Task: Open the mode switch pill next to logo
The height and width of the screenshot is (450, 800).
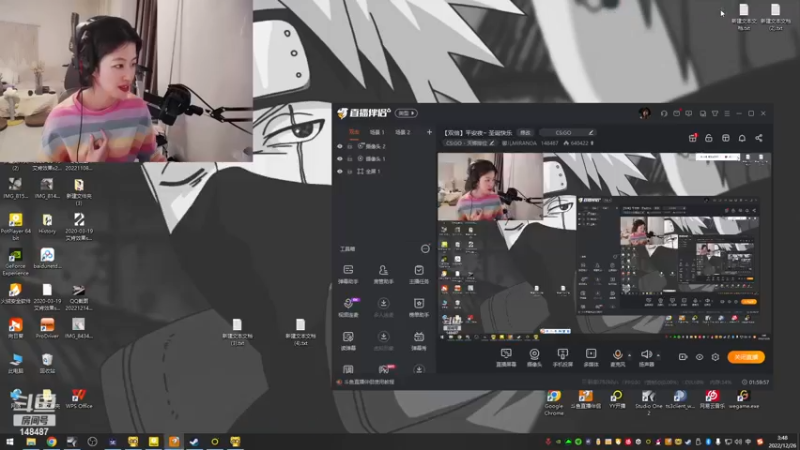Action: pos(406,113)
